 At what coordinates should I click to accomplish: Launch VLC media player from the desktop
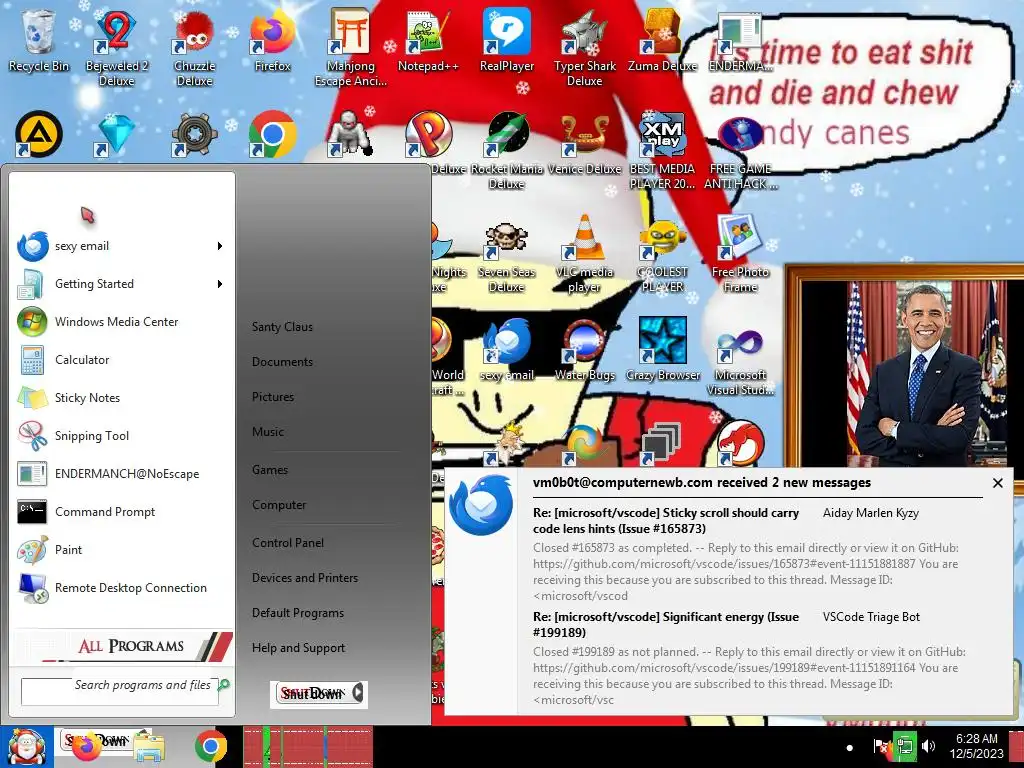tap(584, 253)
